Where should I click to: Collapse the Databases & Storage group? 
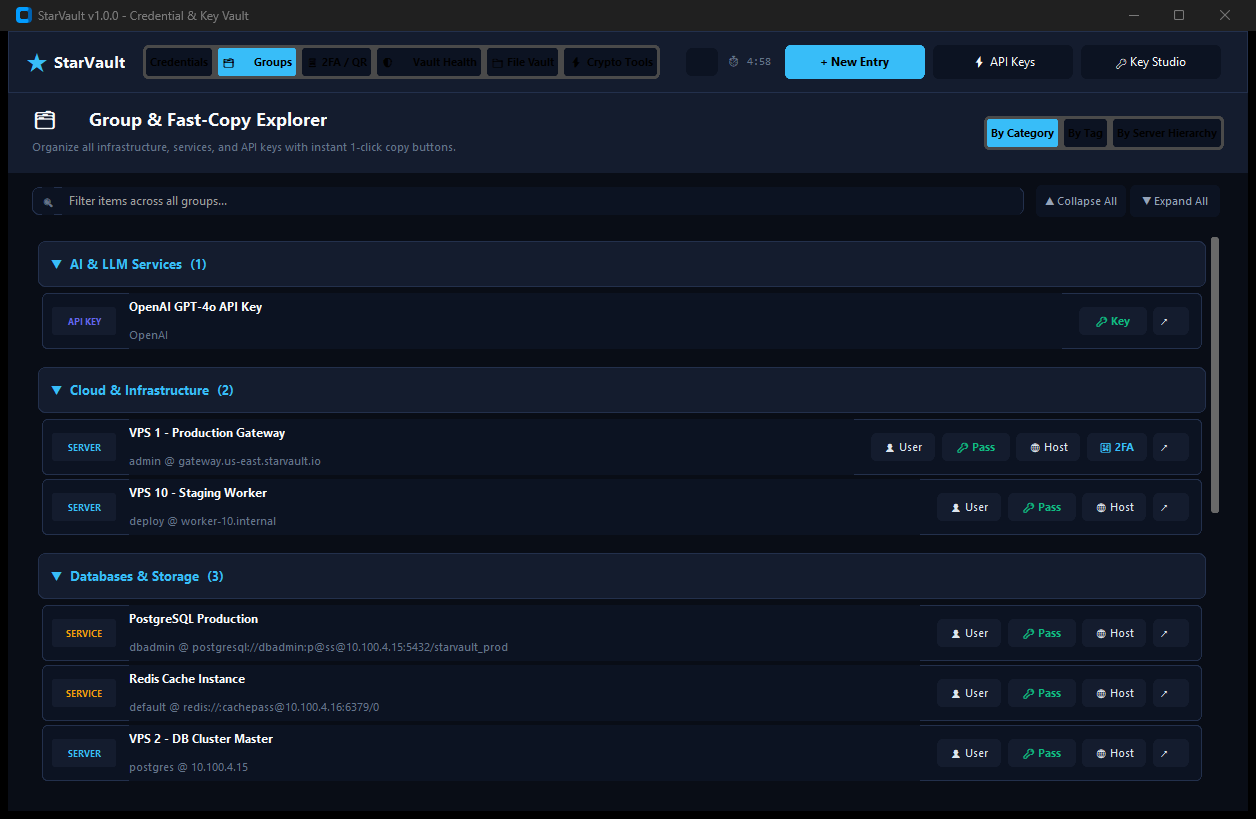coord(621,576)
